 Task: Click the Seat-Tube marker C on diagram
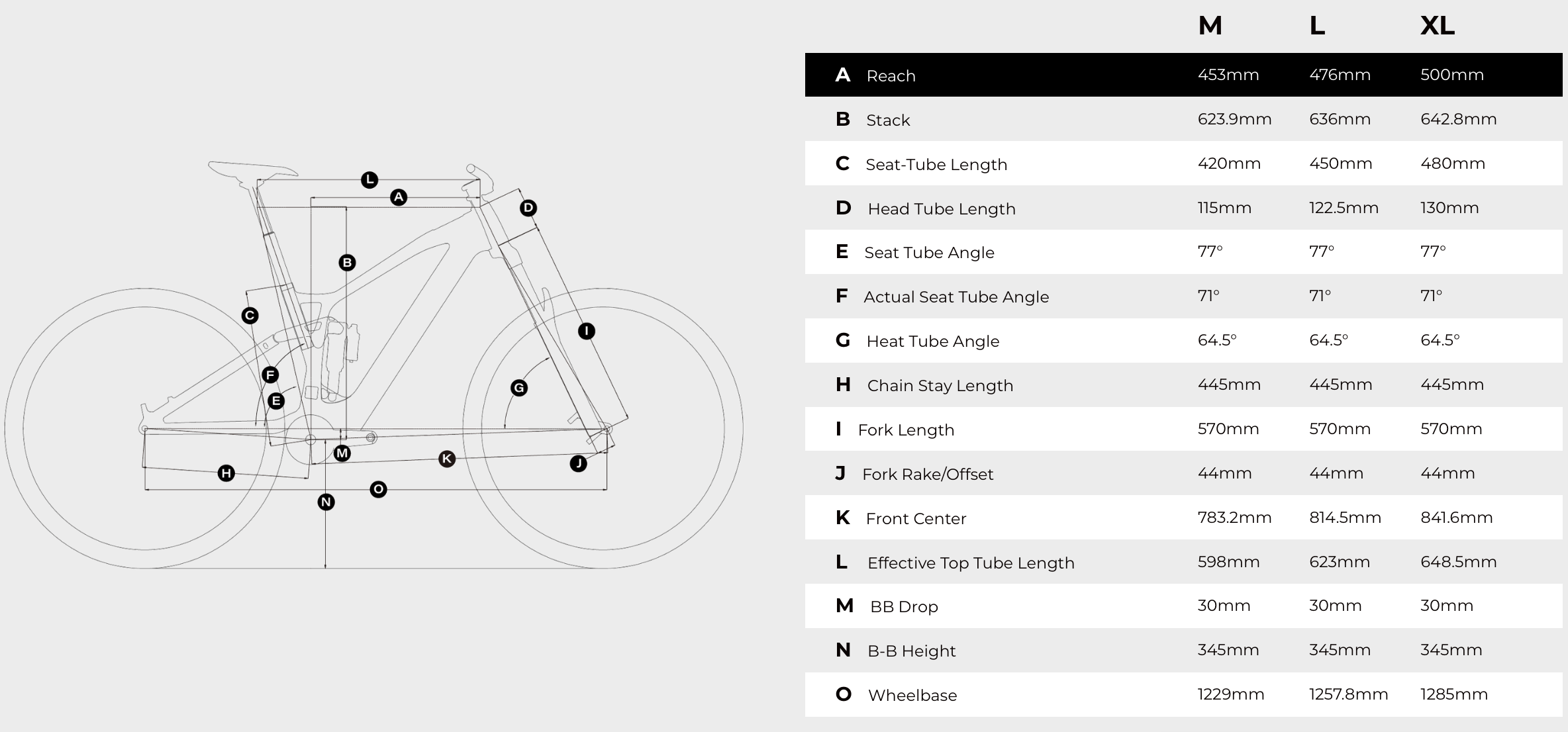tap(250, 316)
